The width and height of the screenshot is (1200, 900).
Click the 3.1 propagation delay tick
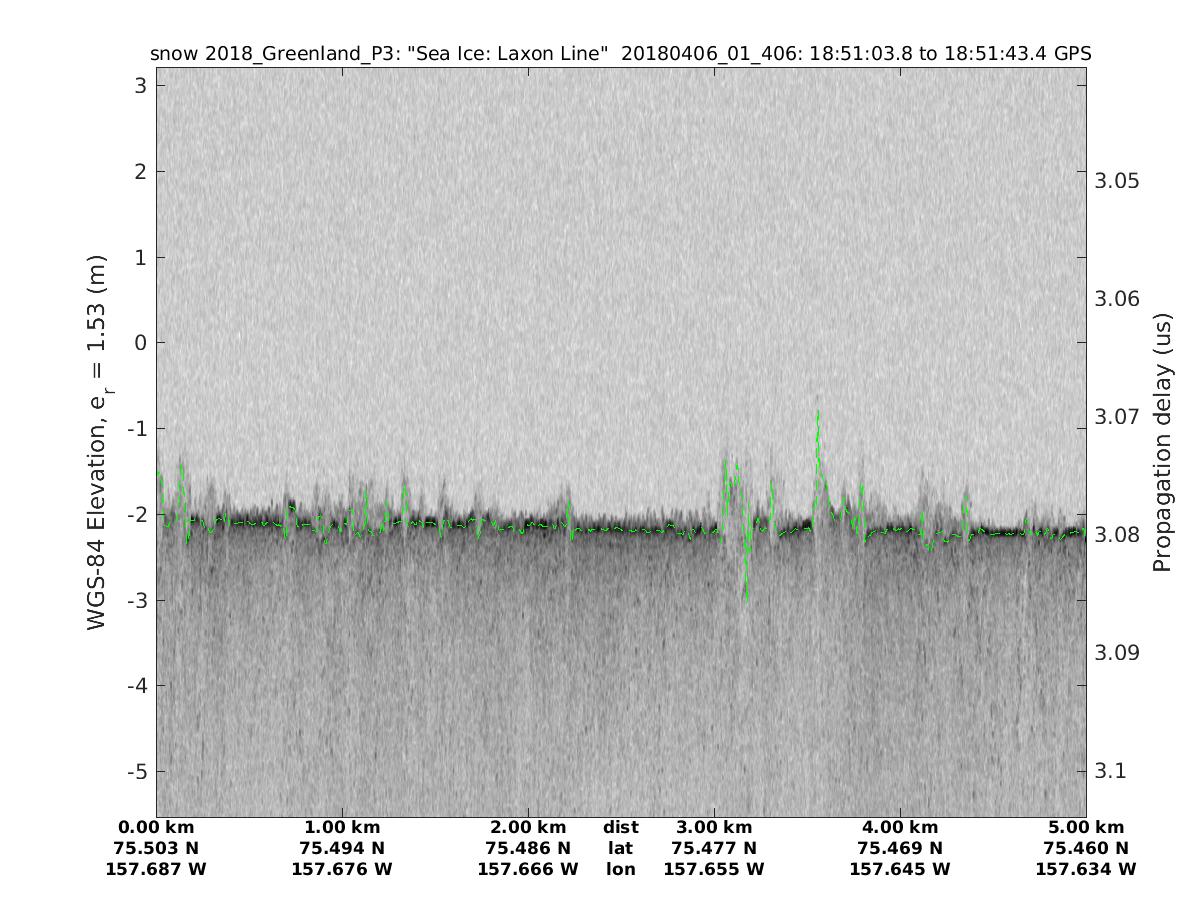[1112, 771]
